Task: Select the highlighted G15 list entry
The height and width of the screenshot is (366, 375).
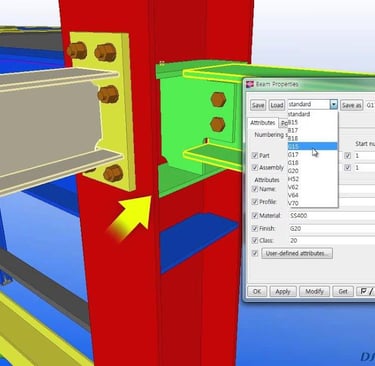Action: (x=313, y=146)
